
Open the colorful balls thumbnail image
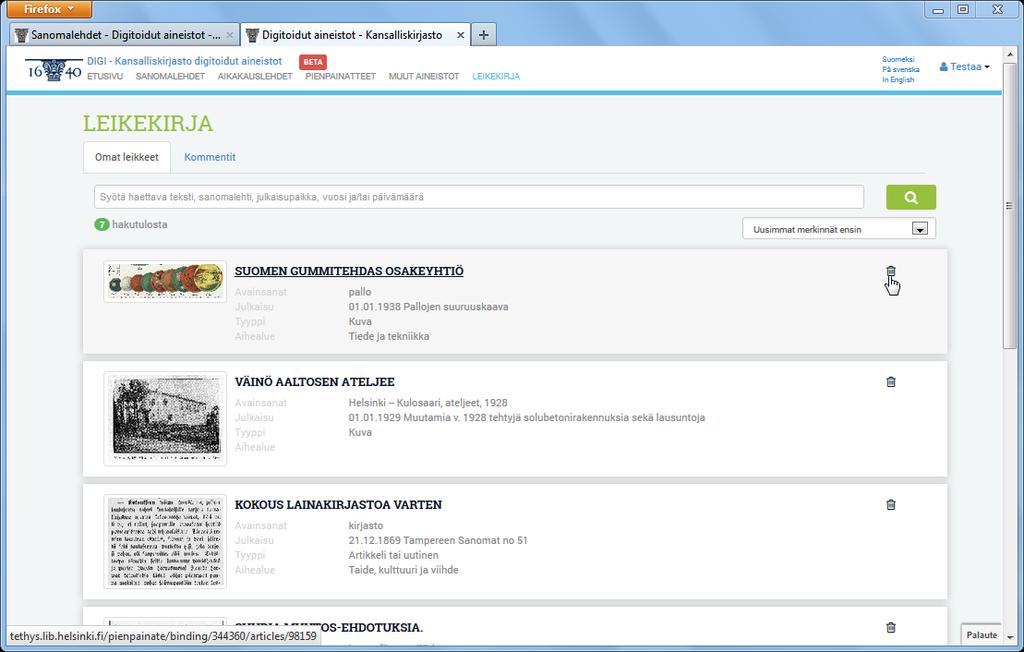point(165,282)
